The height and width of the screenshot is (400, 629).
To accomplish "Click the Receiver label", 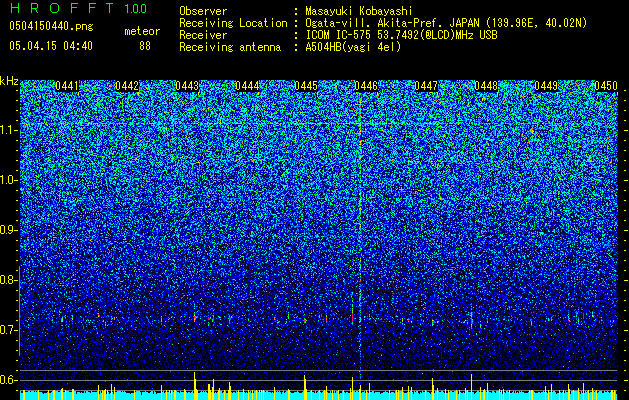I will point(203,35).
